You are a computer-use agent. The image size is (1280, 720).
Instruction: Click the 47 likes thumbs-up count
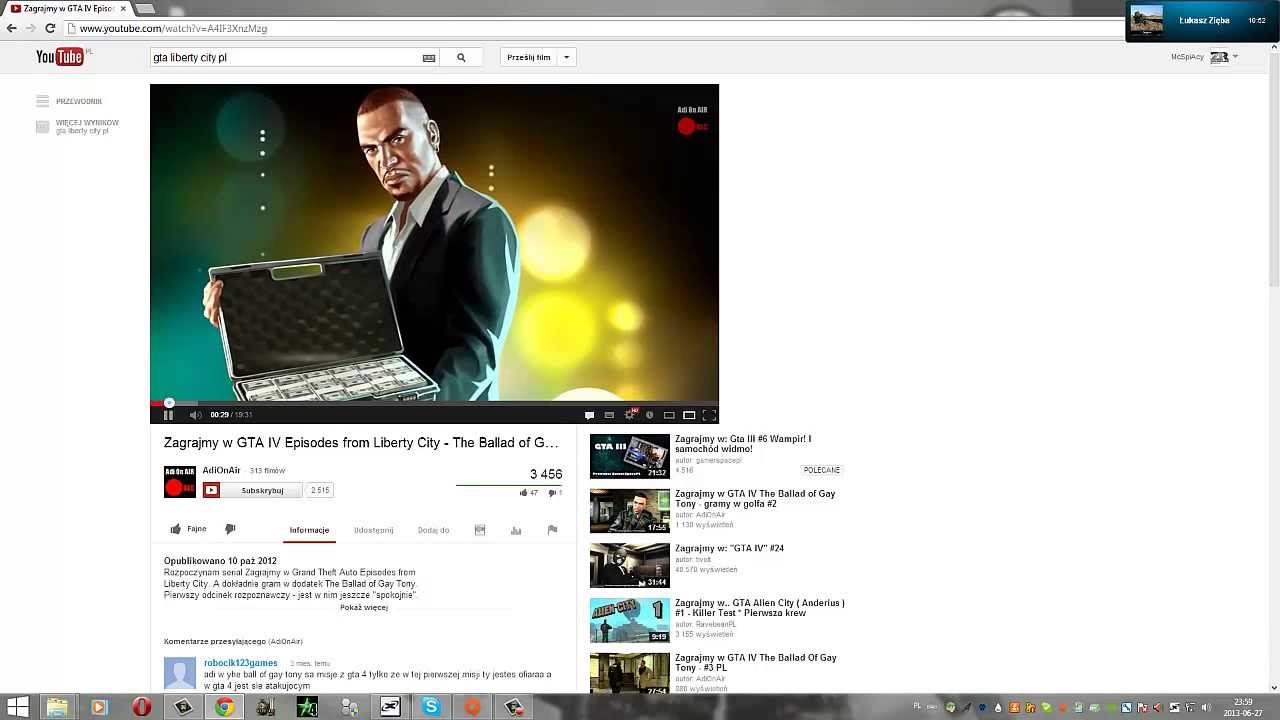[528, 492]
